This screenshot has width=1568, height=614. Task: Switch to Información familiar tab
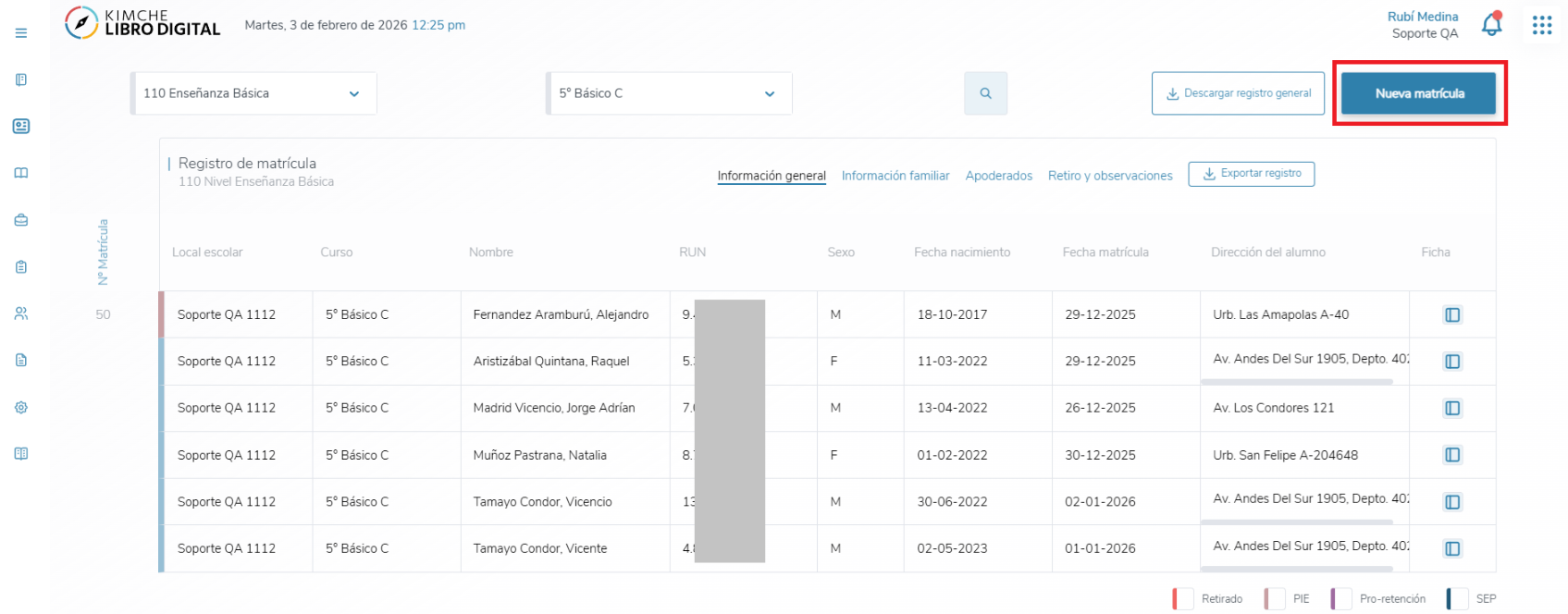[x=895, y=176]
